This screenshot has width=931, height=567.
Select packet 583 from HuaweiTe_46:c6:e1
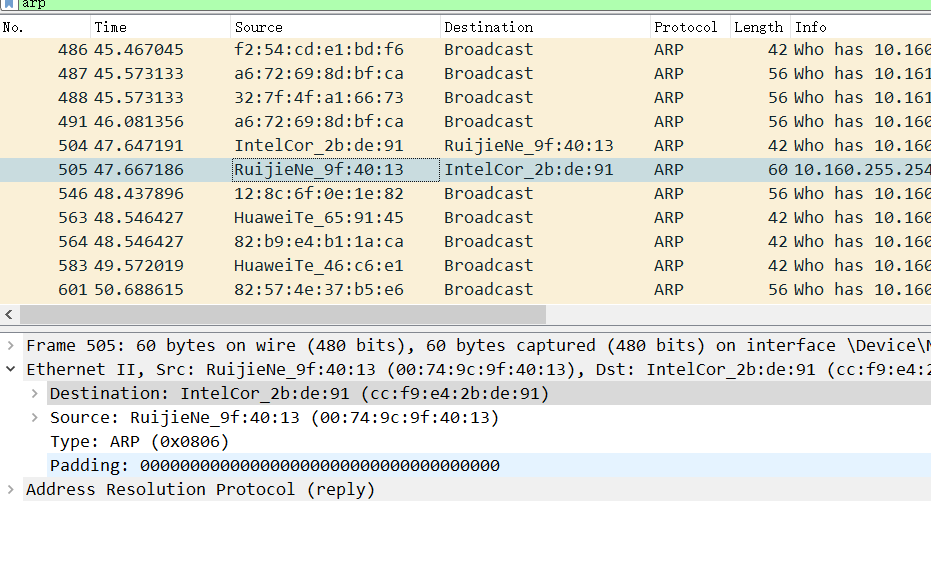466,265
